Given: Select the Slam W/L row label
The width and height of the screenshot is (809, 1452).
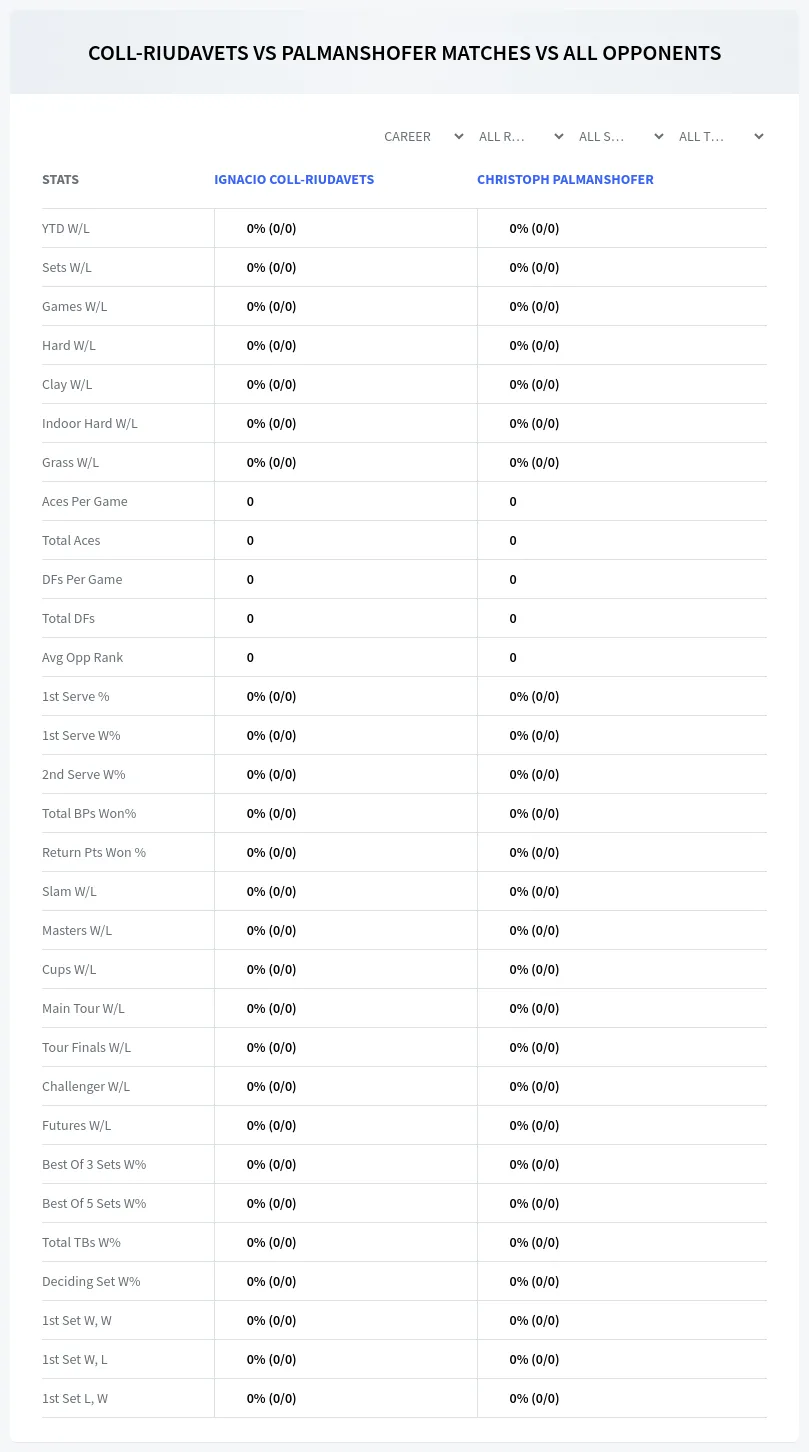Looking at the screenshot, I should pyautogui.click(x=69, y=891).
